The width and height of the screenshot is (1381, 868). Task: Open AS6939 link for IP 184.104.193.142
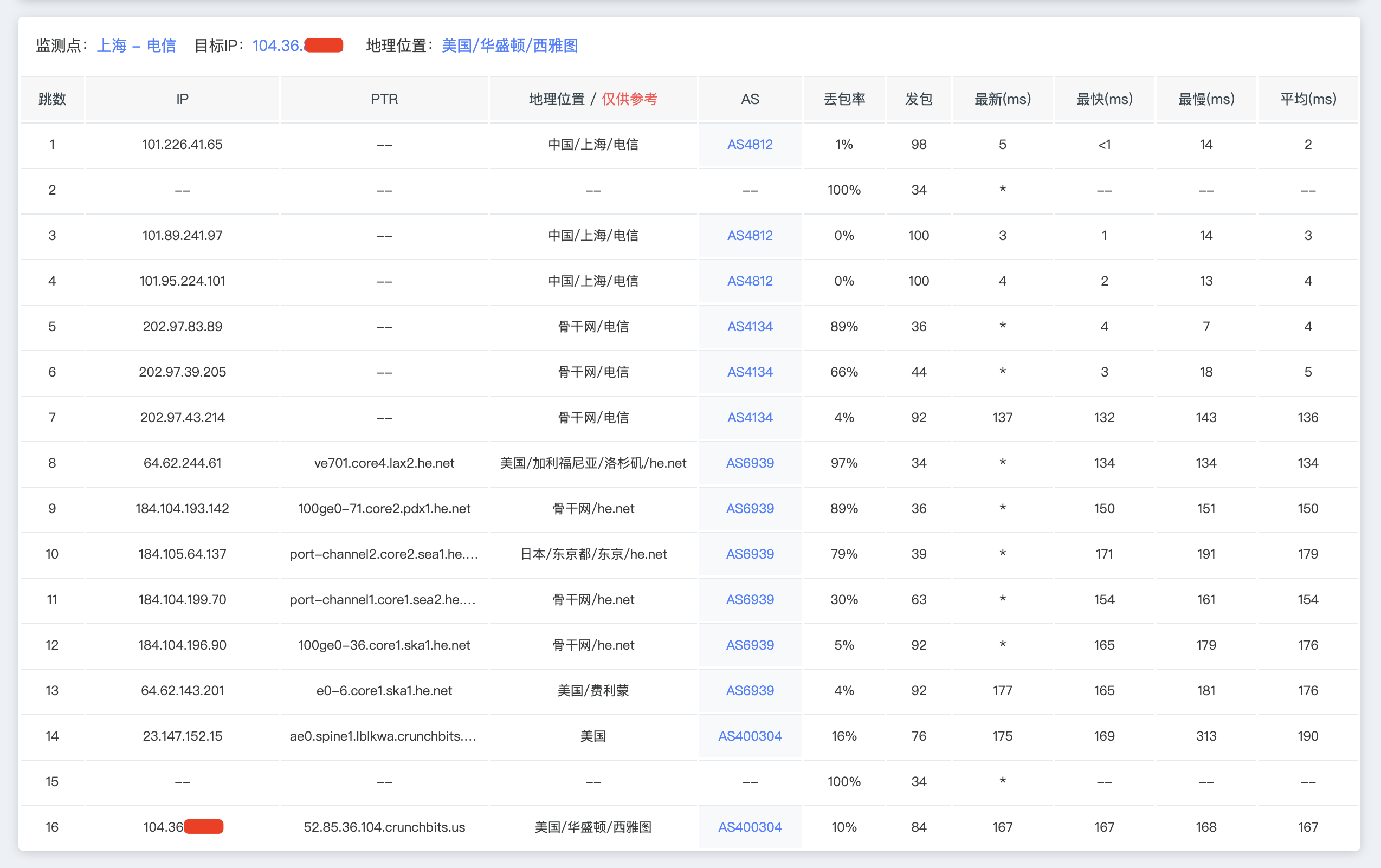(x=750, y=509)
